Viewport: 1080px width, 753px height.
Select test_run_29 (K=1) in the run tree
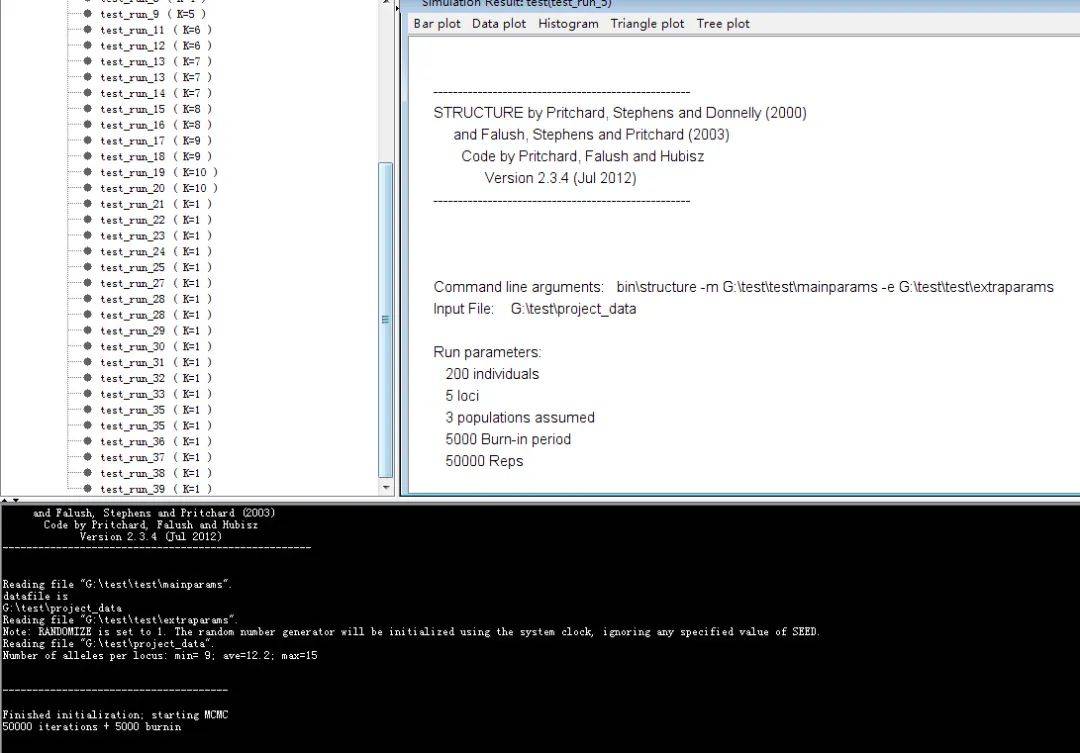point(156,331)
